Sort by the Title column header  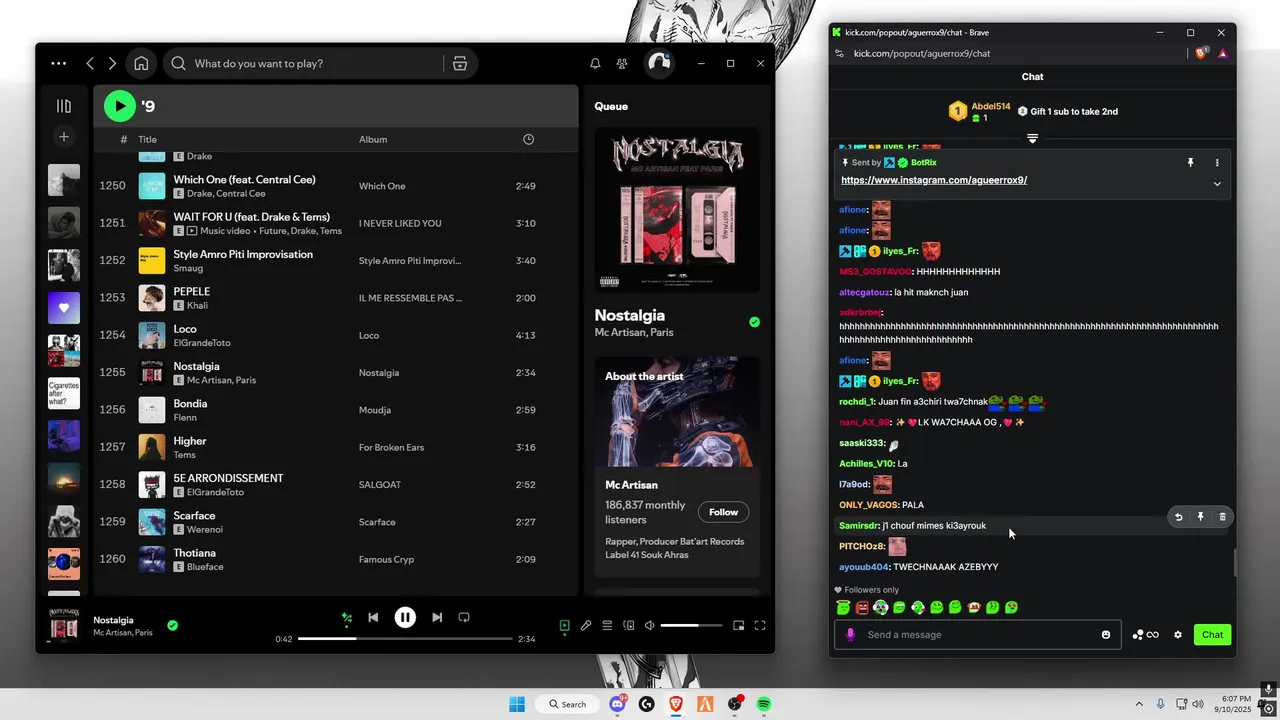148,139
